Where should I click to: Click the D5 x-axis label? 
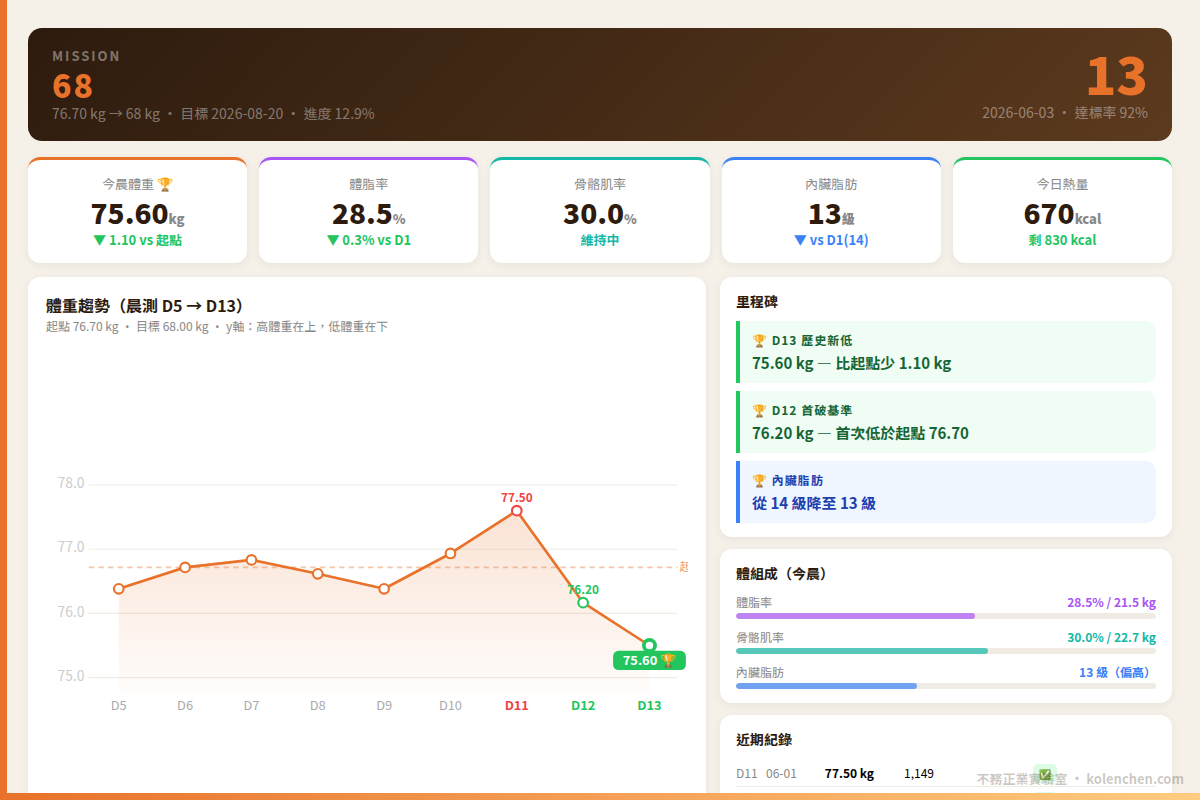point(119,706)
